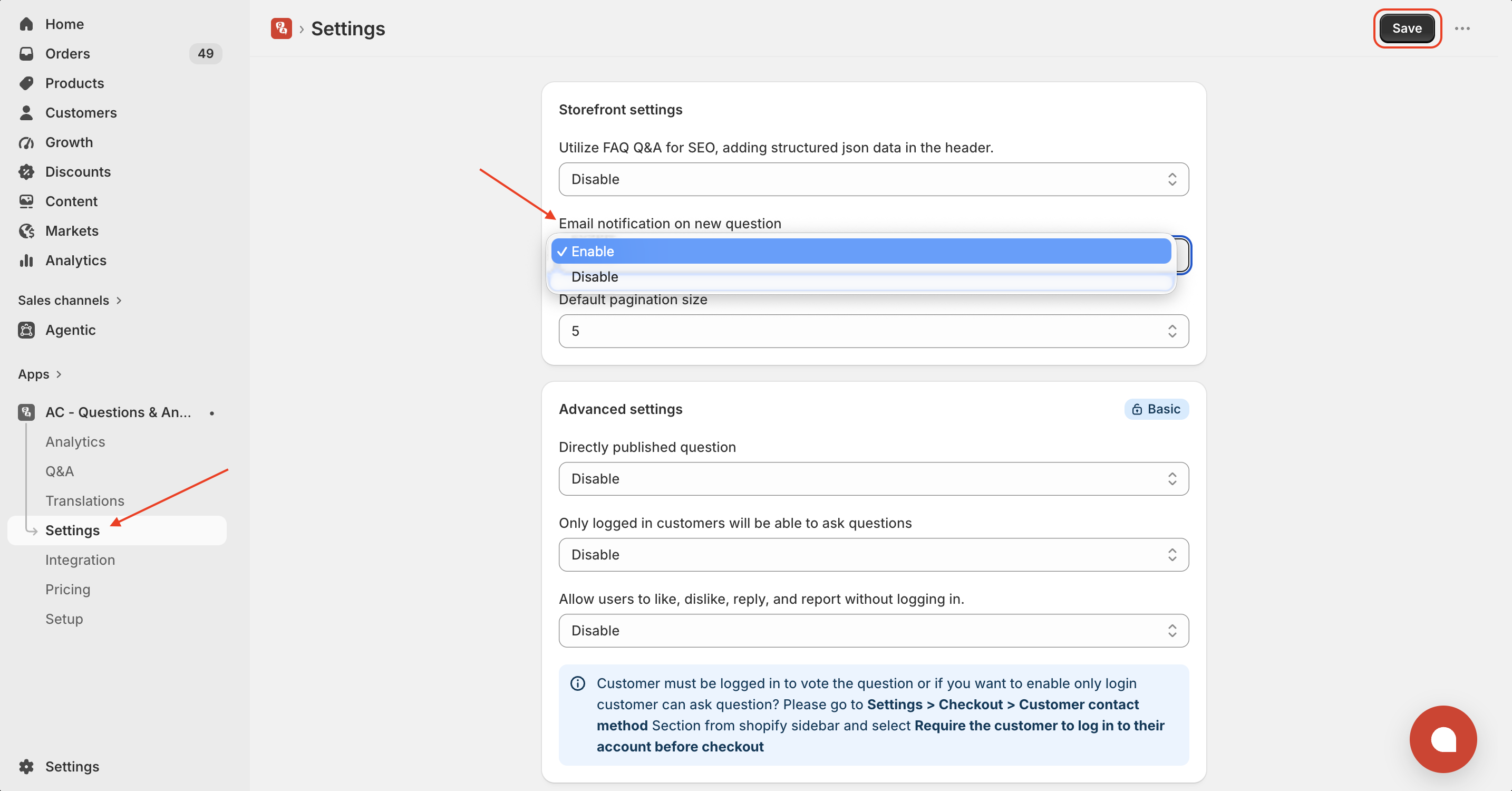
Task: Click the Growth gauge icon
Action: click(26, 142)
